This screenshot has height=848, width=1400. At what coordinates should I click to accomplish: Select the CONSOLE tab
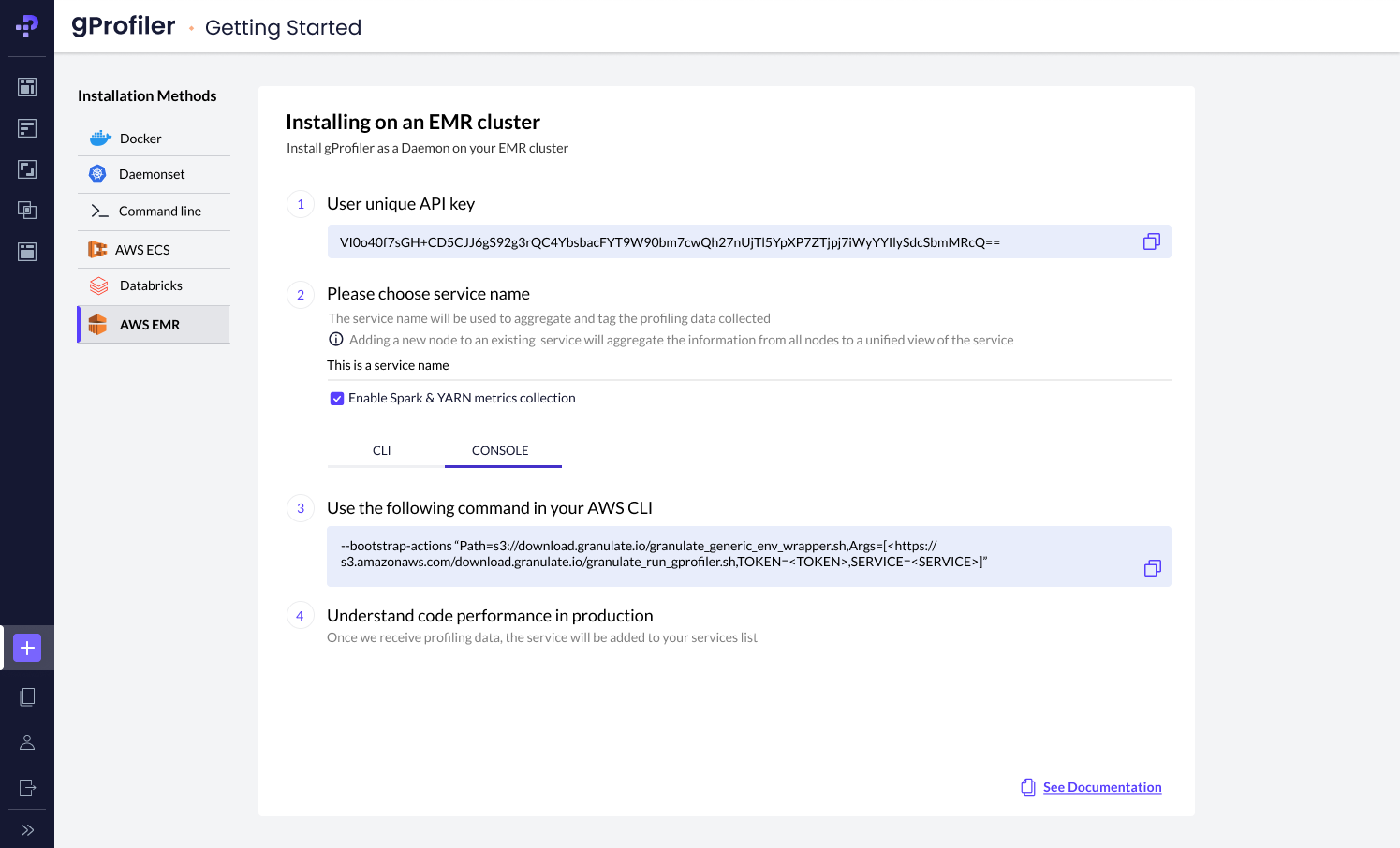coord(500,450)
